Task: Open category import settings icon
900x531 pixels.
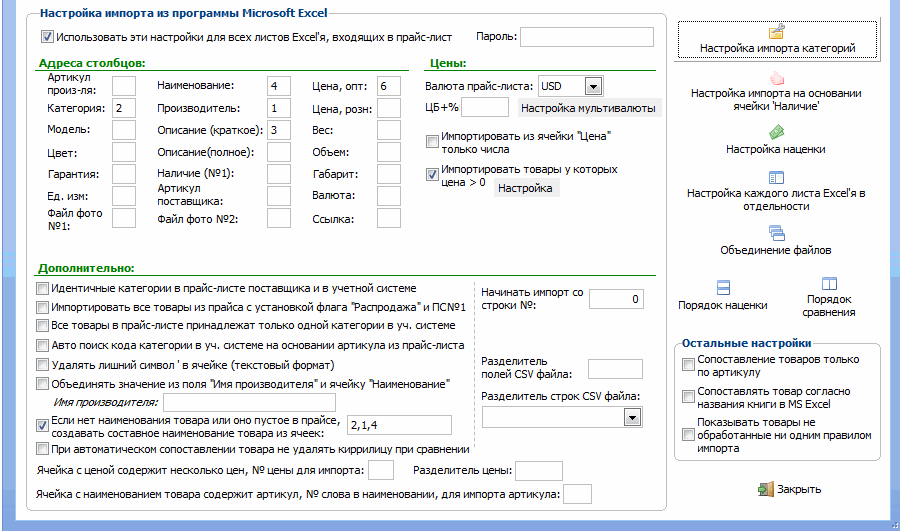Action: click(777, 31)
